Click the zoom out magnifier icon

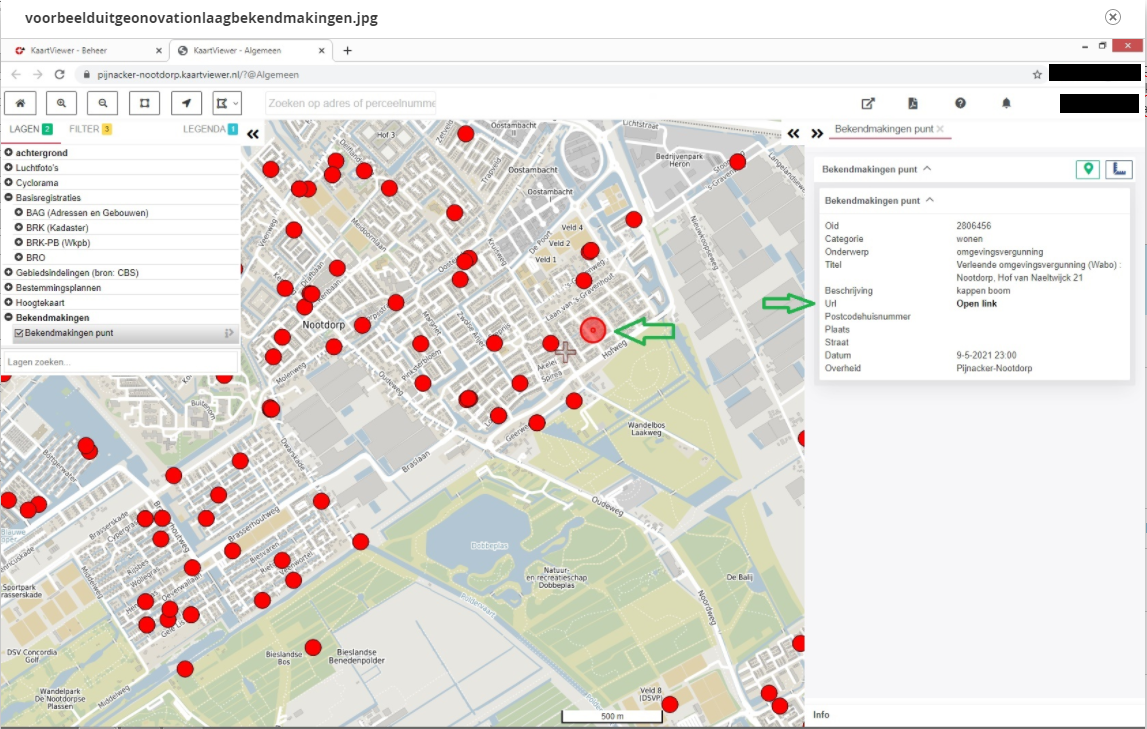click(x=103, y=103)
